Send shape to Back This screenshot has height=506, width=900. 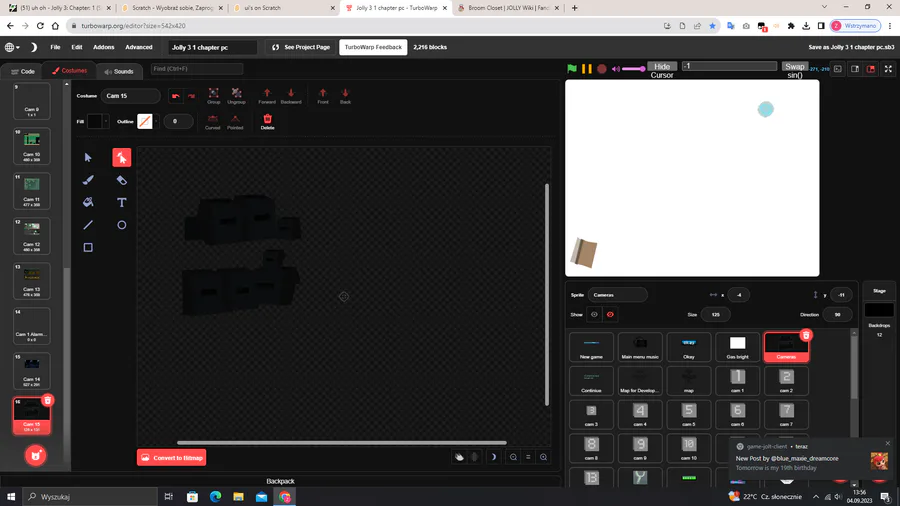click(x=345, y=96)
